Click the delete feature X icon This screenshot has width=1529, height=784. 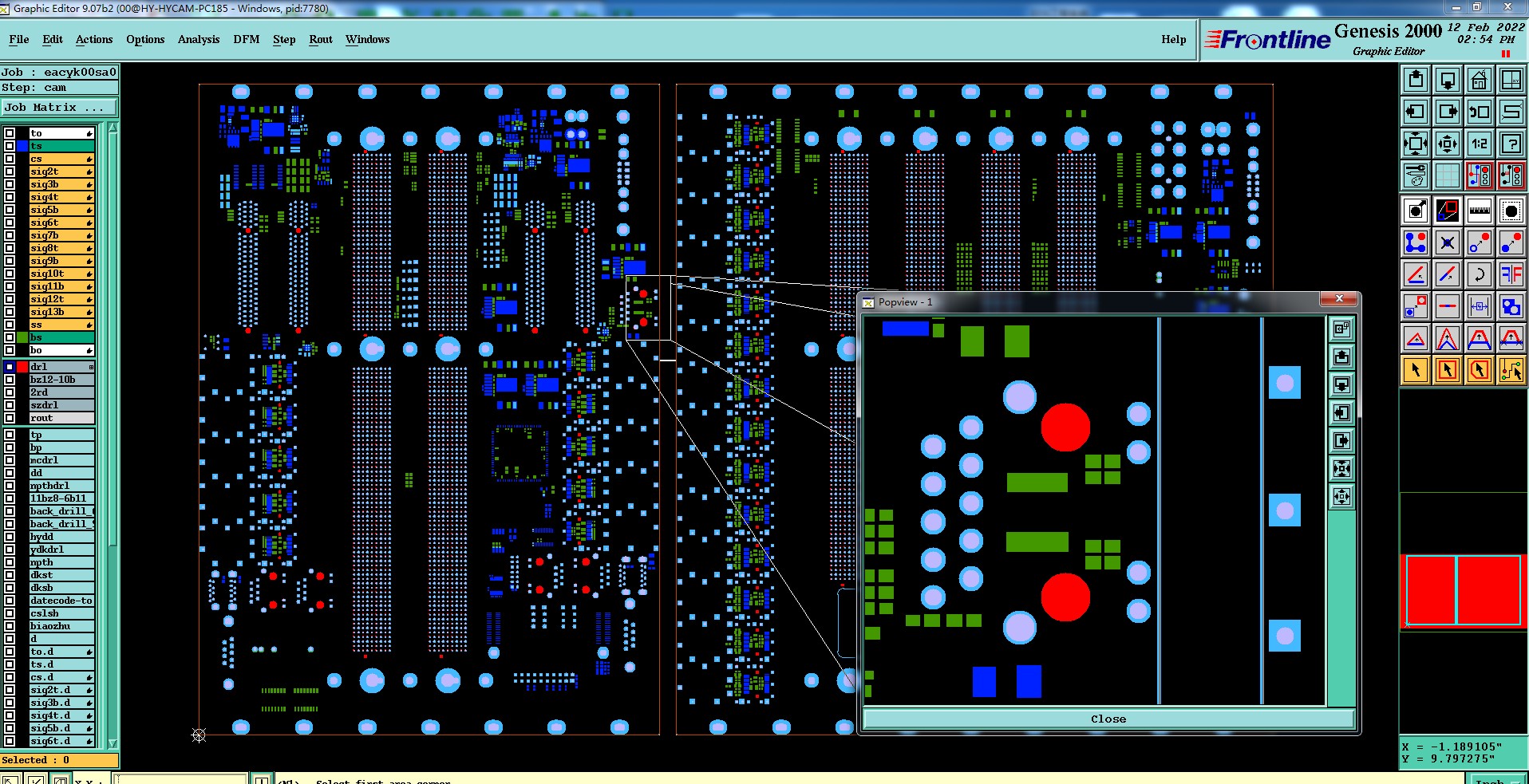point(1448,242)
